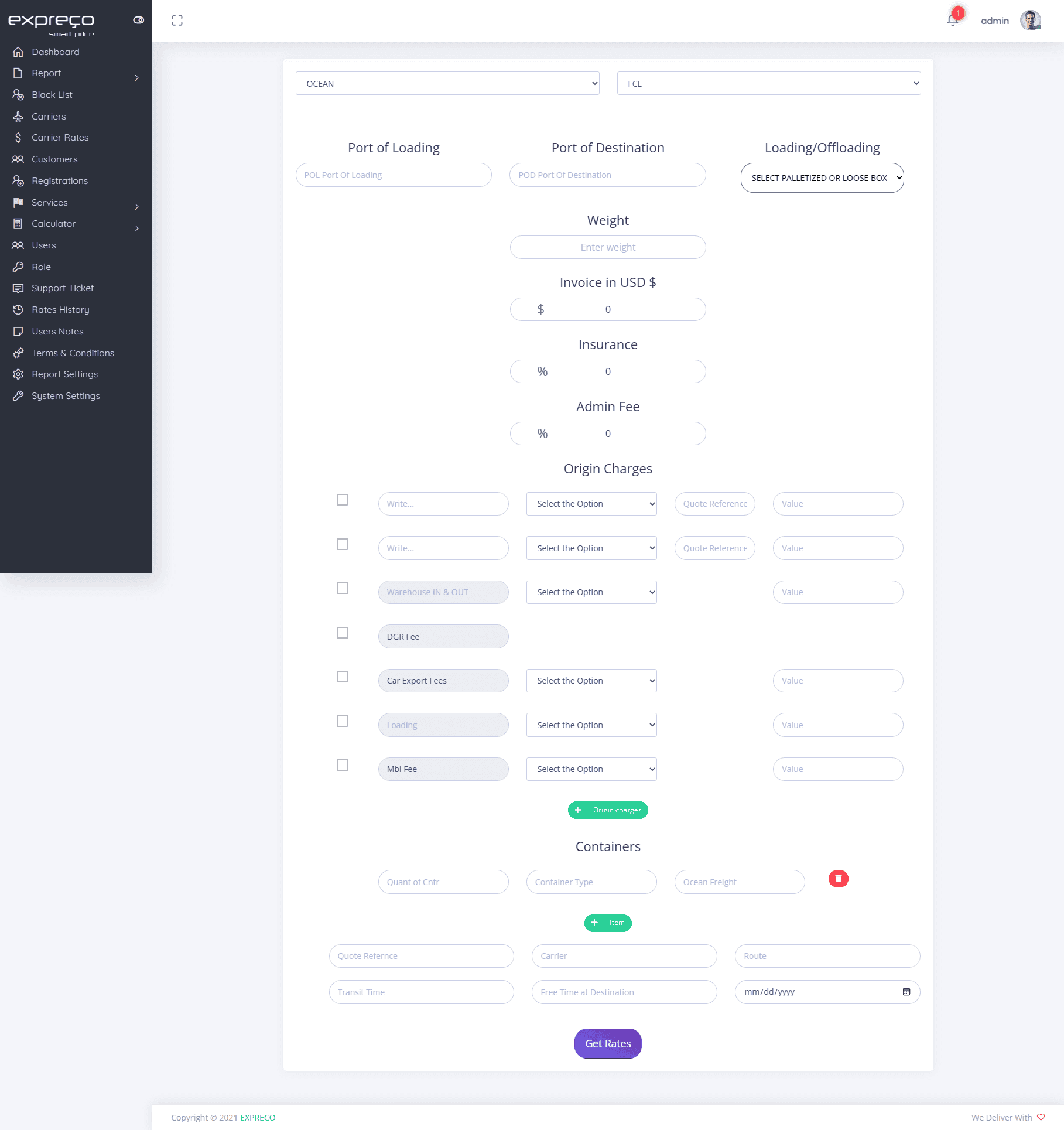
Task: Toggle fullscreen with the expand icon
Action: click(x=177, y=21)
